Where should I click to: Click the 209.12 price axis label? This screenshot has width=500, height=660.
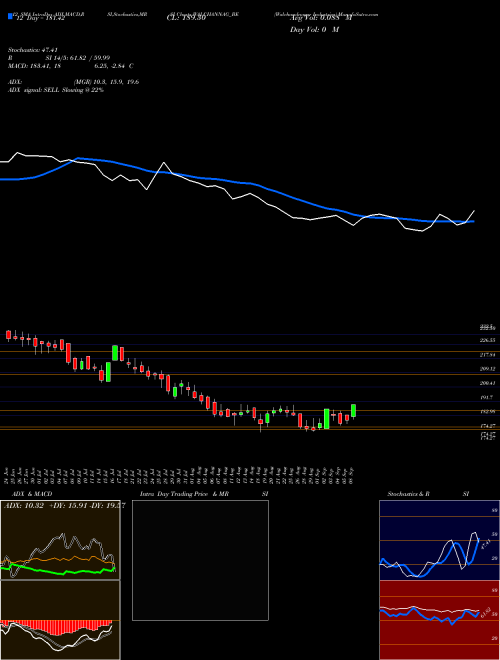pyautogui.click(x=487, y=369)
